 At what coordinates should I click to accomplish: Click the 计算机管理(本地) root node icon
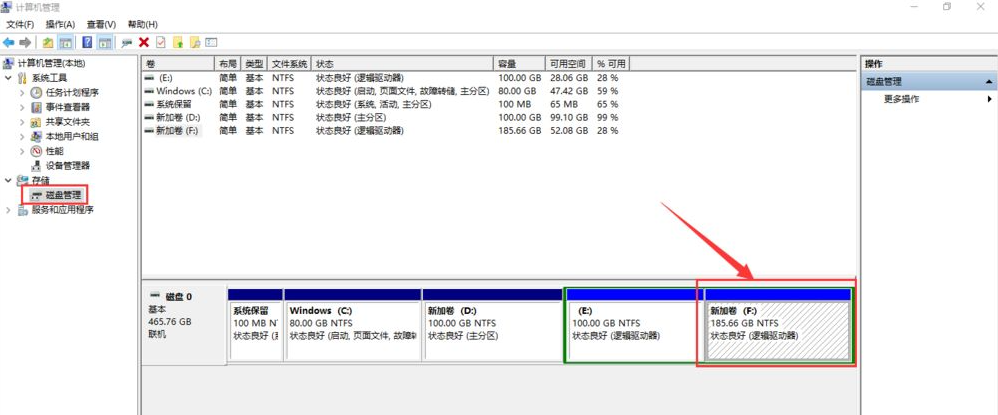(8, 63)
